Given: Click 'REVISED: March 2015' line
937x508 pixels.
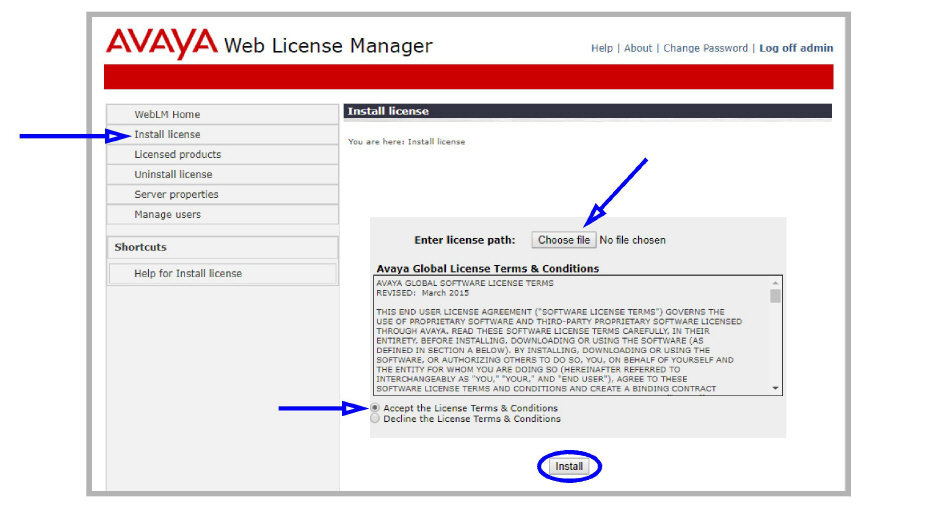Looking at the screenshot, I should tap(422, 293).
